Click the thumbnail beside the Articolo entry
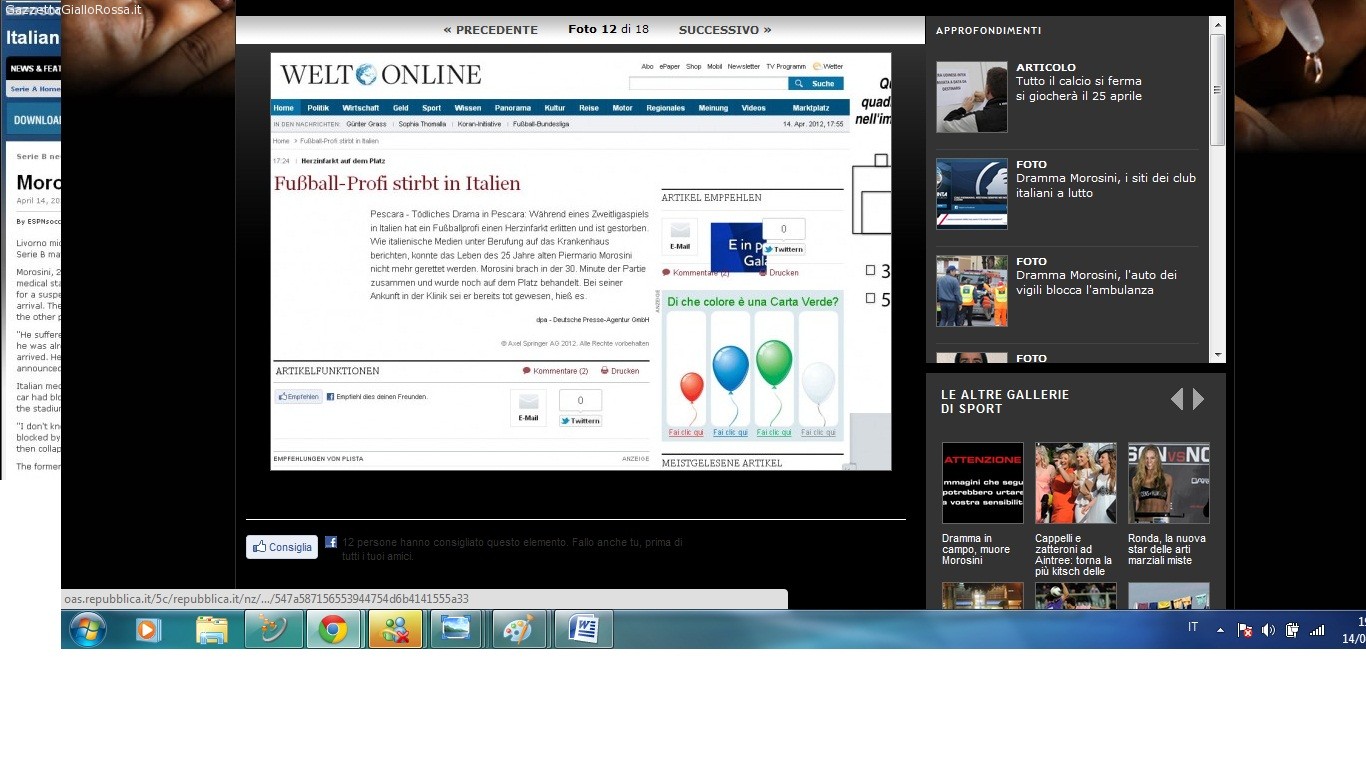1366x768 pixels. click(972, 97)
